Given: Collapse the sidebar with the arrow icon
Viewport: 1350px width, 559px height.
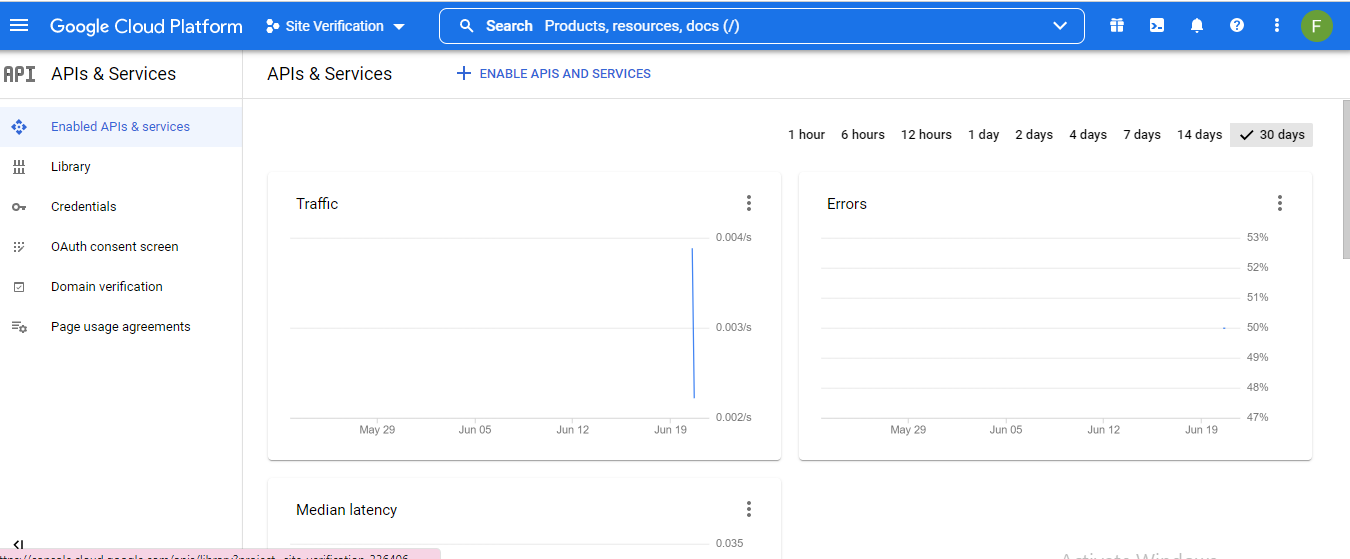Looking at the screenshot, I should (x=18, y=545).
